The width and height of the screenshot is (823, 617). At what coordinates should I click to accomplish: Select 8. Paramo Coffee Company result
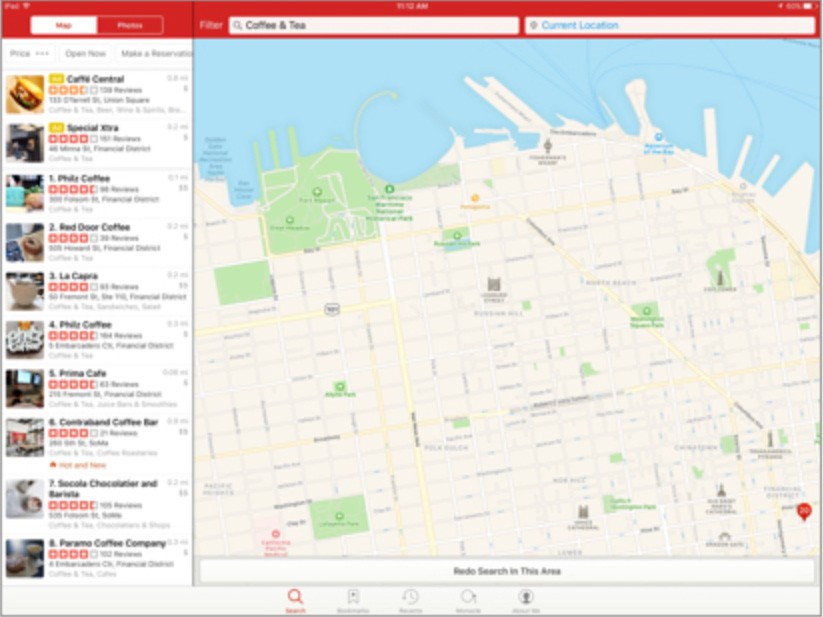tap(97, 559)
